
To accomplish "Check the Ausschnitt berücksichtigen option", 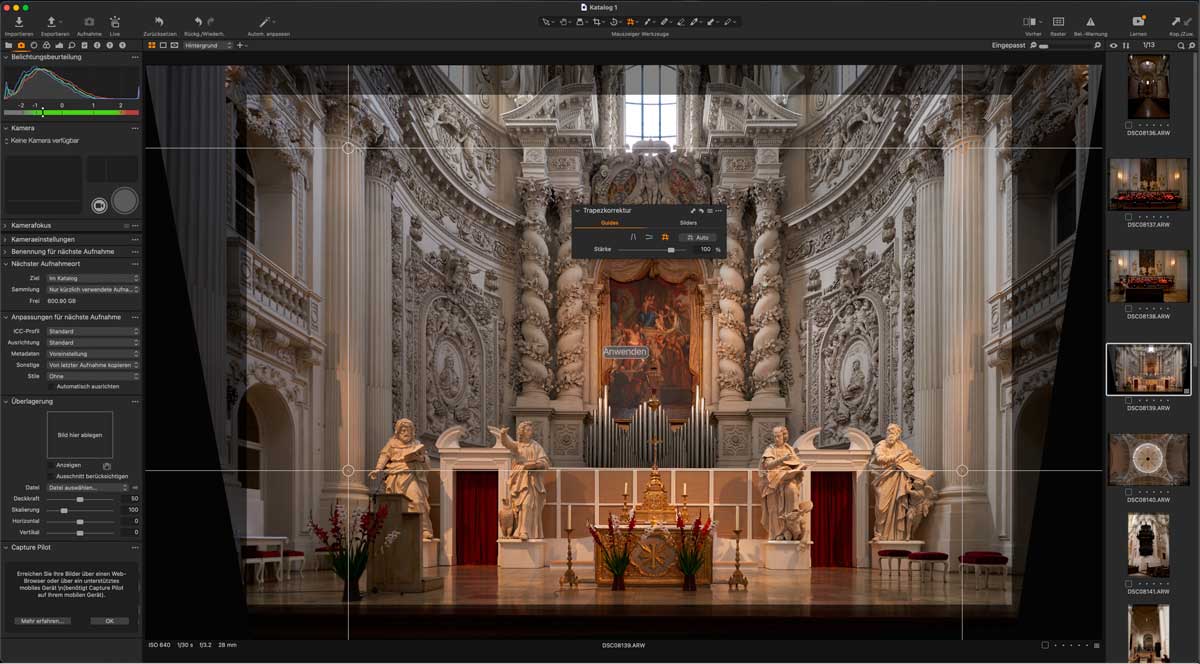I will (52, 476).
